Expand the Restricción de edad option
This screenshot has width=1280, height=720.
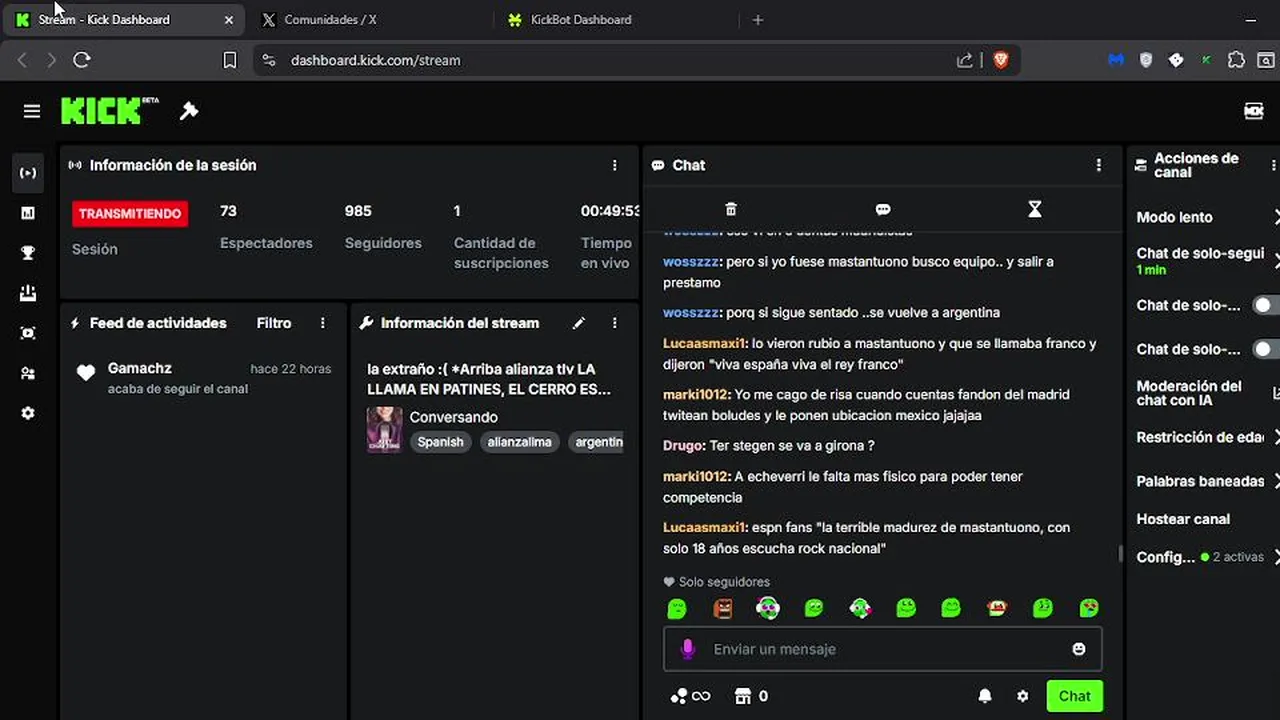(x=1207, y=437)
